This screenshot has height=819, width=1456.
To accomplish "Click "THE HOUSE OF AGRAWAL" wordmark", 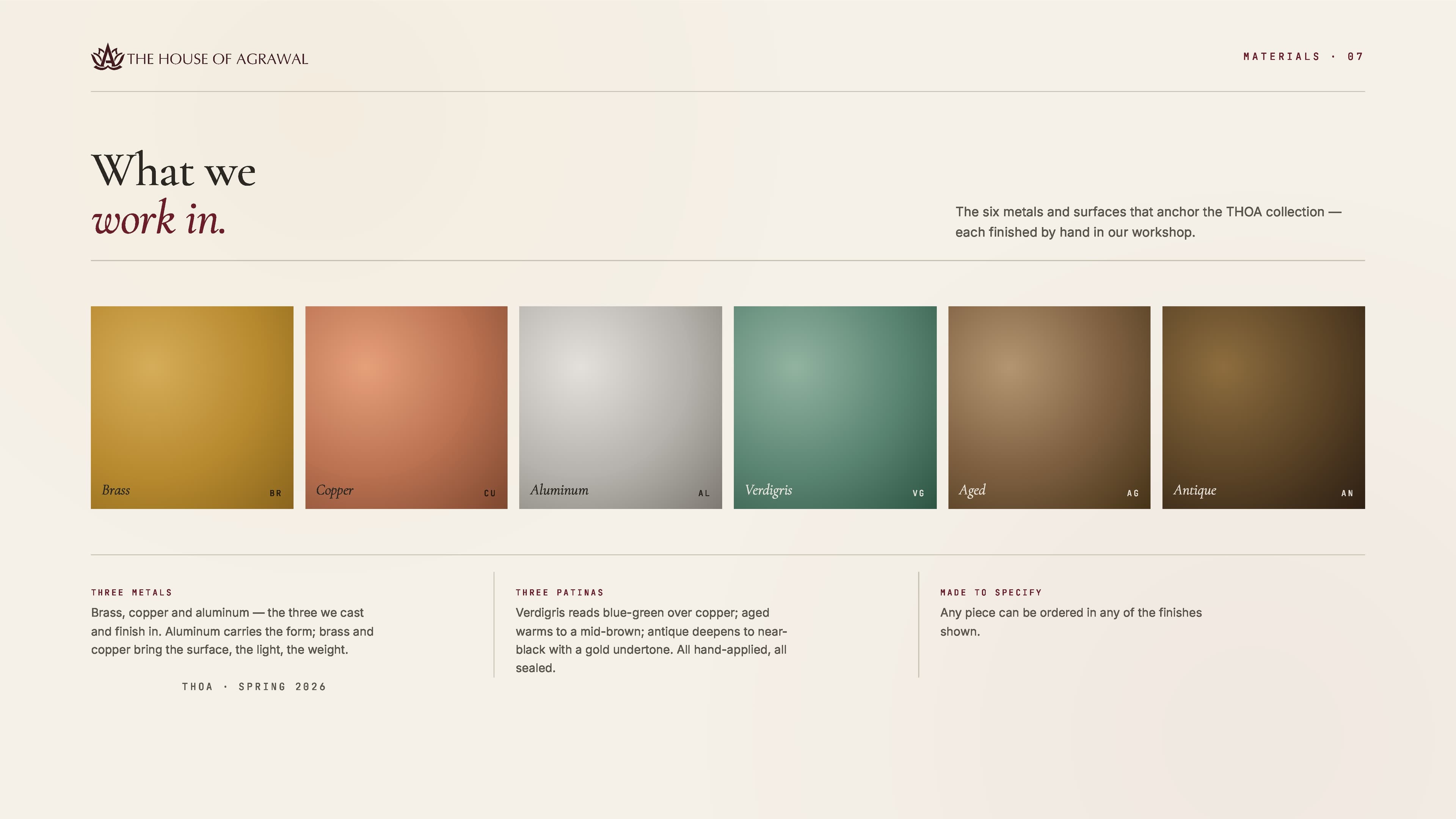I will (x=218, y=59).
